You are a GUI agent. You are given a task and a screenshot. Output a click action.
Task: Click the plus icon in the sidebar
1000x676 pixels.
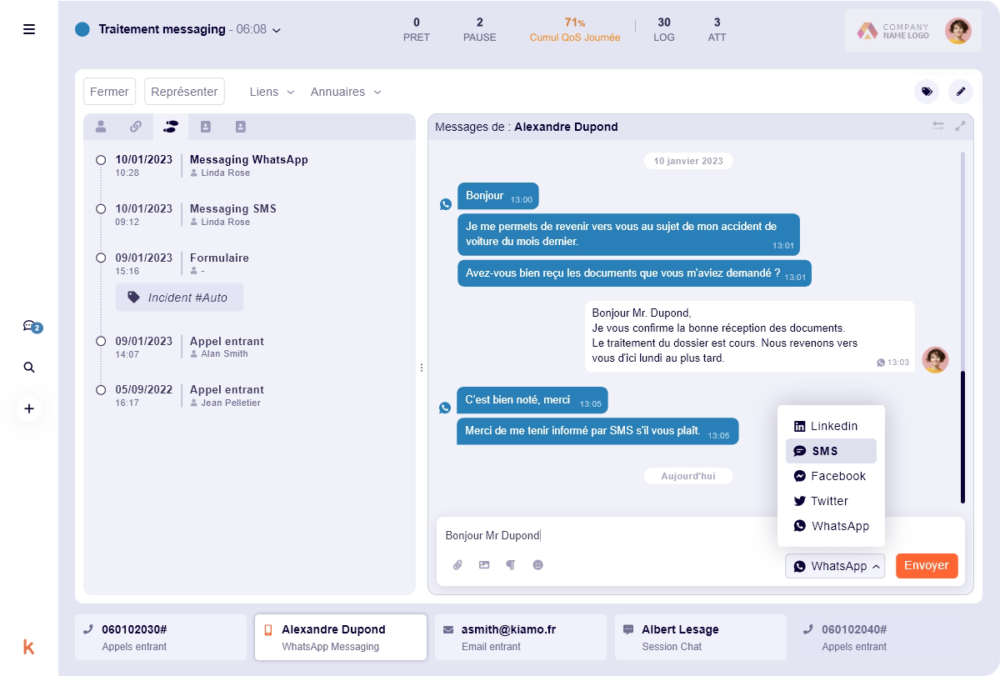(x=29, y=408)
